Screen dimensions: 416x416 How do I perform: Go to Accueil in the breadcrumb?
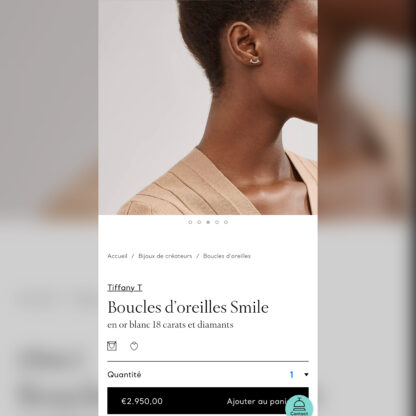(x=117, y=256)
